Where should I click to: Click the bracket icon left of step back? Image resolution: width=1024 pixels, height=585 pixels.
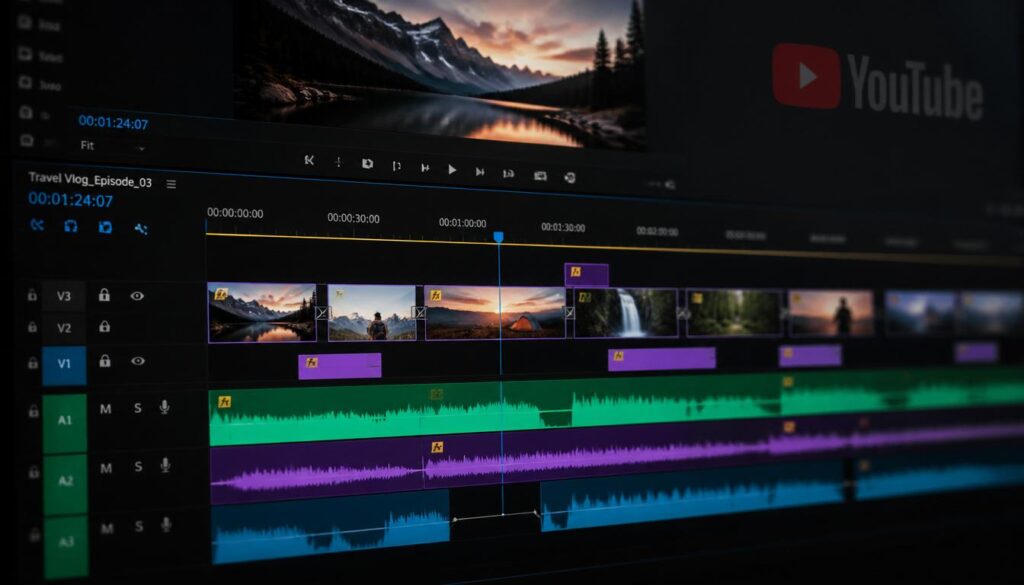point(396,166)
